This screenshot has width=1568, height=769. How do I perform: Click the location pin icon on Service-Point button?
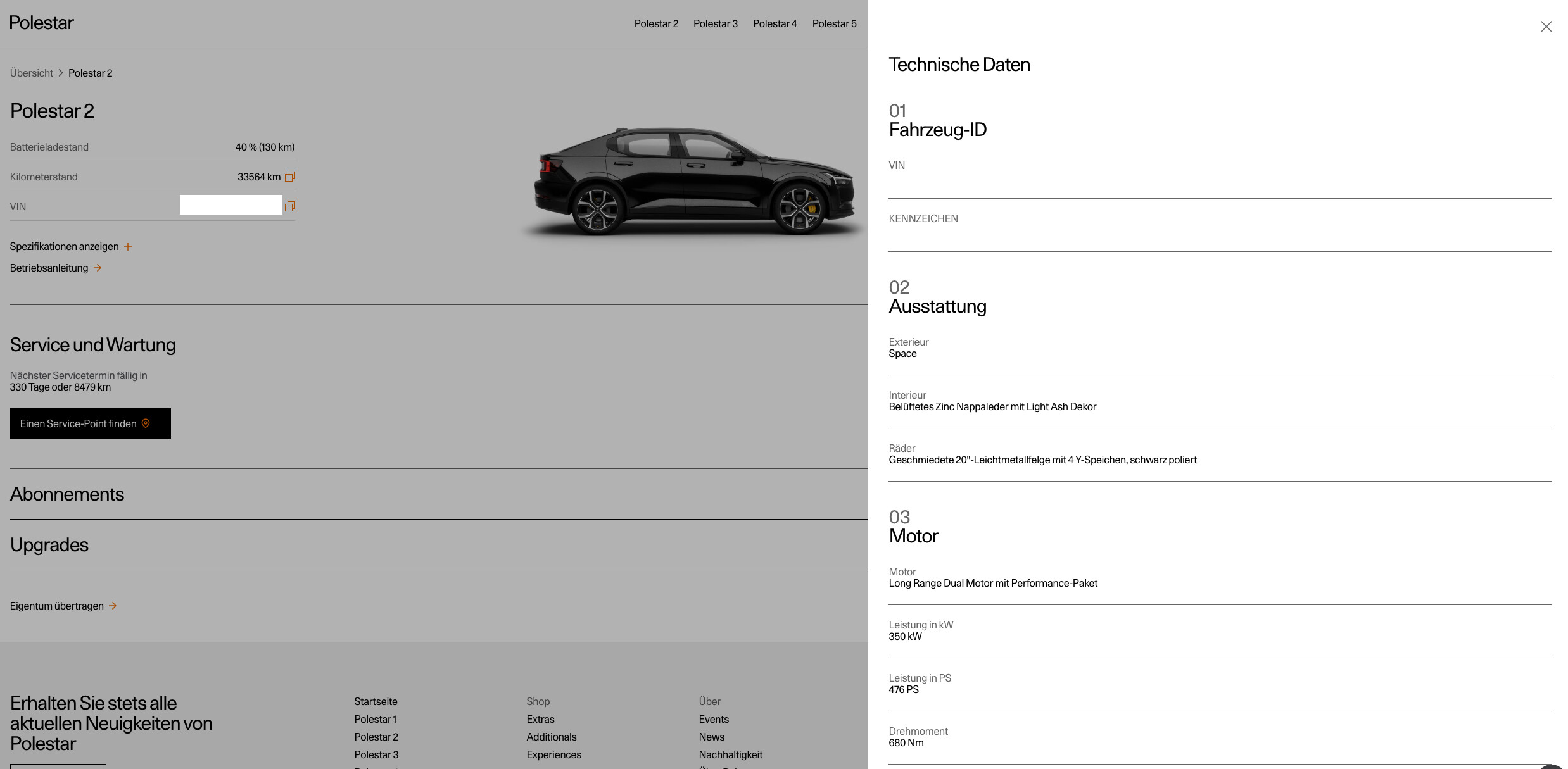[x=146, y=423]
